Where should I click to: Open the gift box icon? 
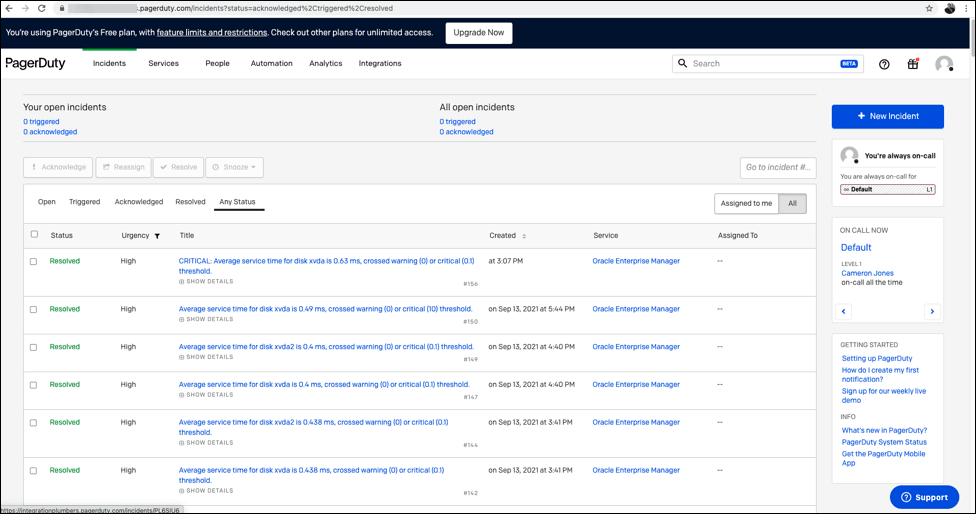[913, 63]
